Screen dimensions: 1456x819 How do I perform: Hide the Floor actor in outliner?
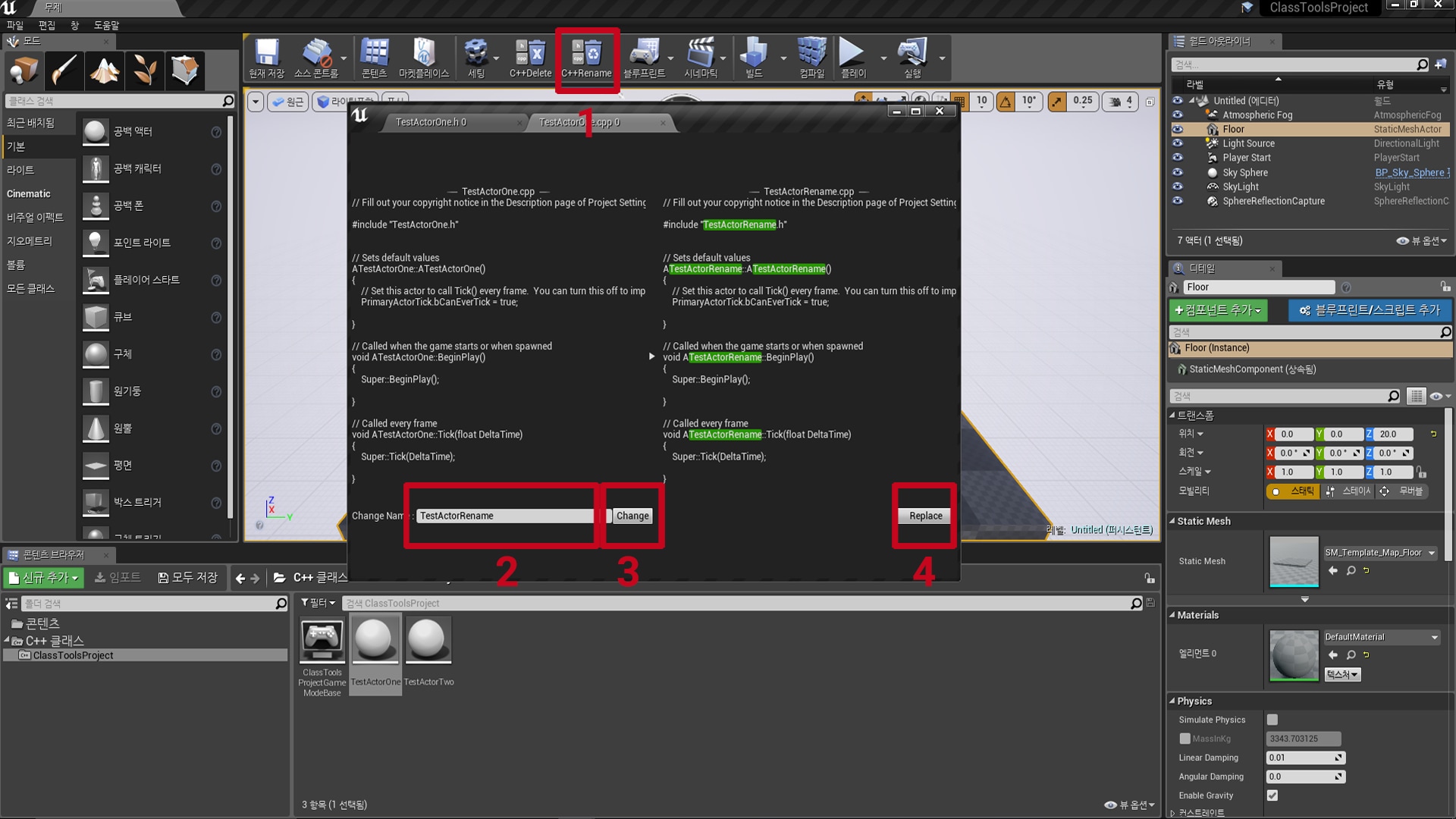tap(1178, 130)
